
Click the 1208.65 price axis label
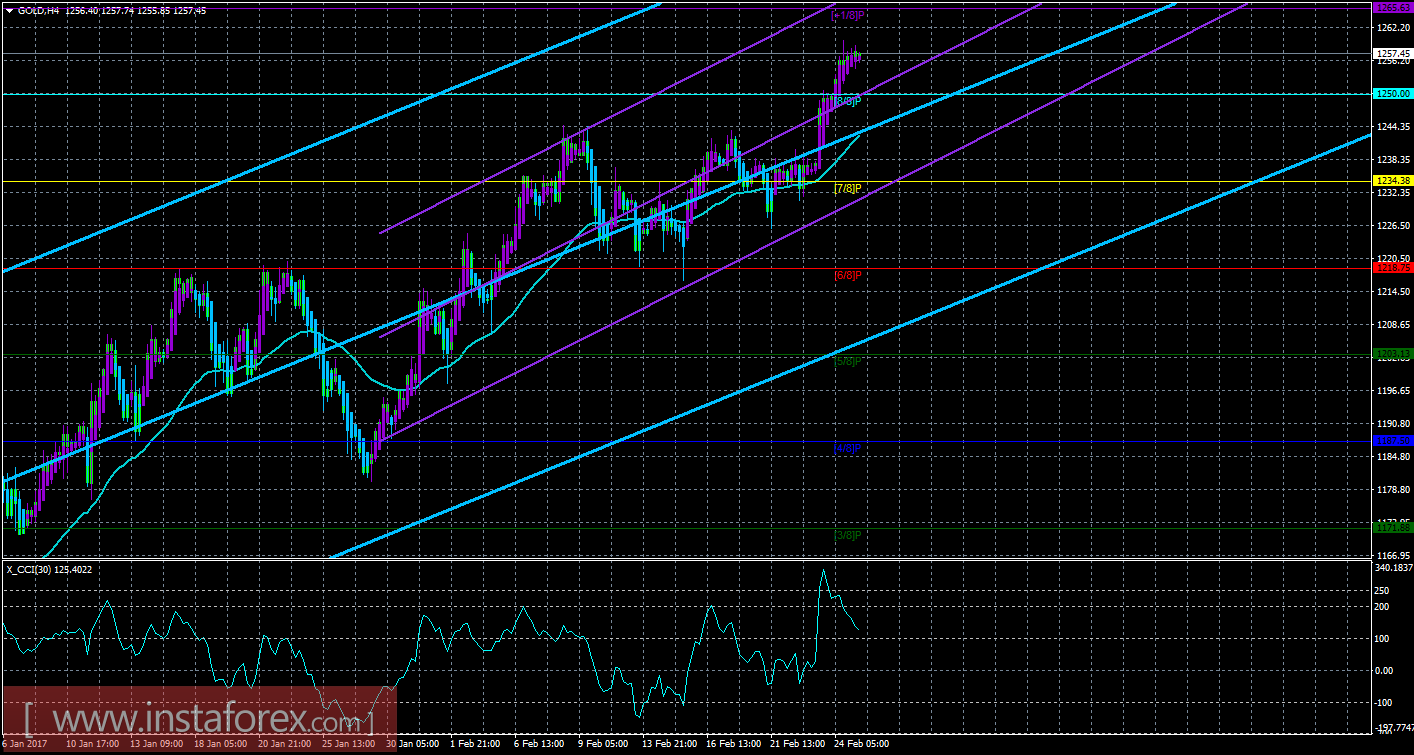pos(1392,324)
